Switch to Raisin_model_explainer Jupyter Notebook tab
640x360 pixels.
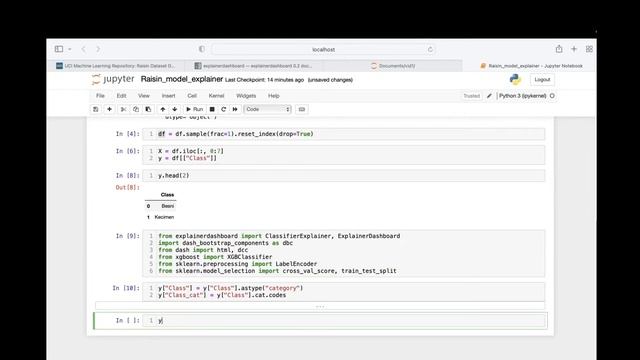[531, 66]
